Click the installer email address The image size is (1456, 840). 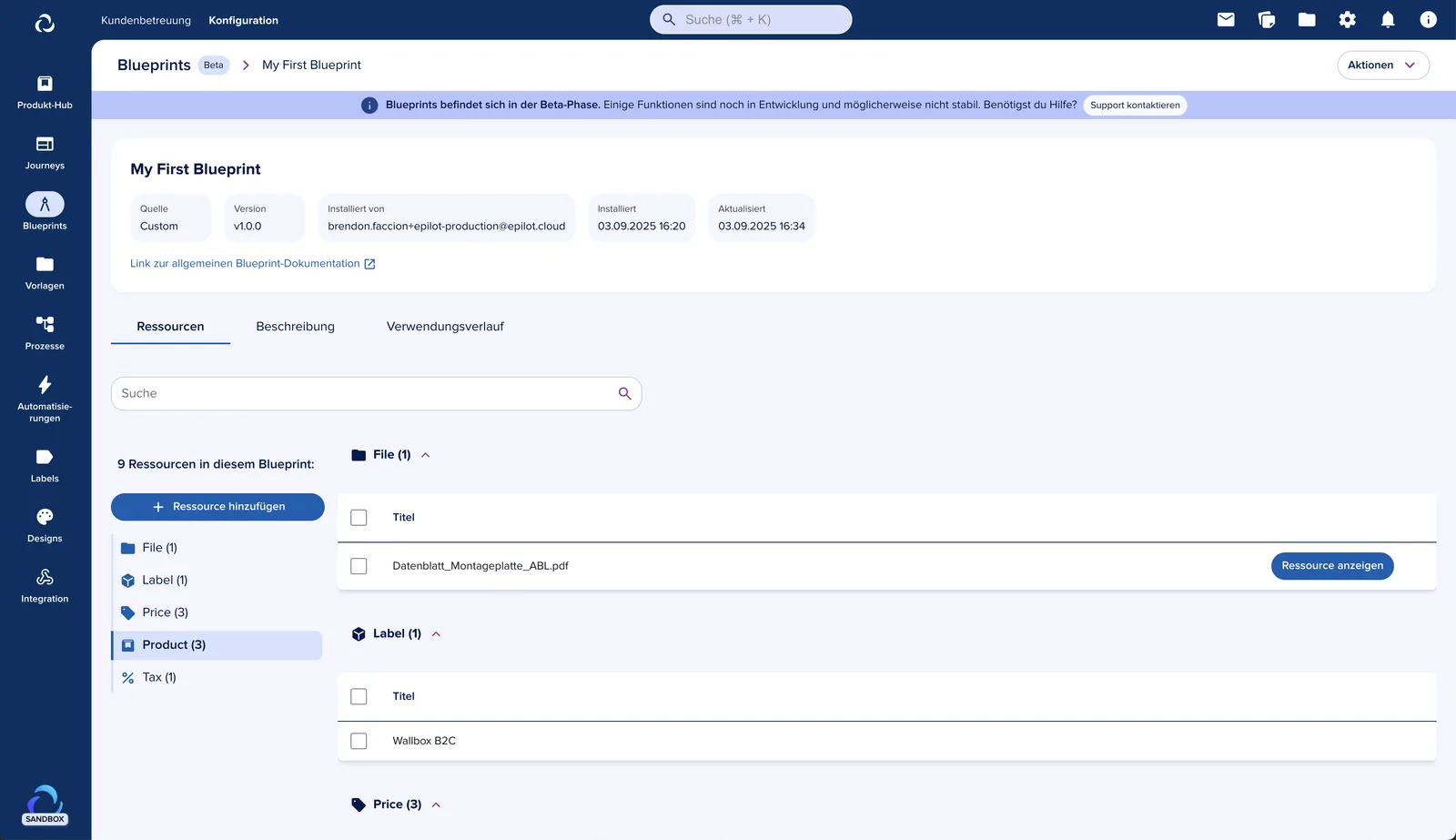447,227
